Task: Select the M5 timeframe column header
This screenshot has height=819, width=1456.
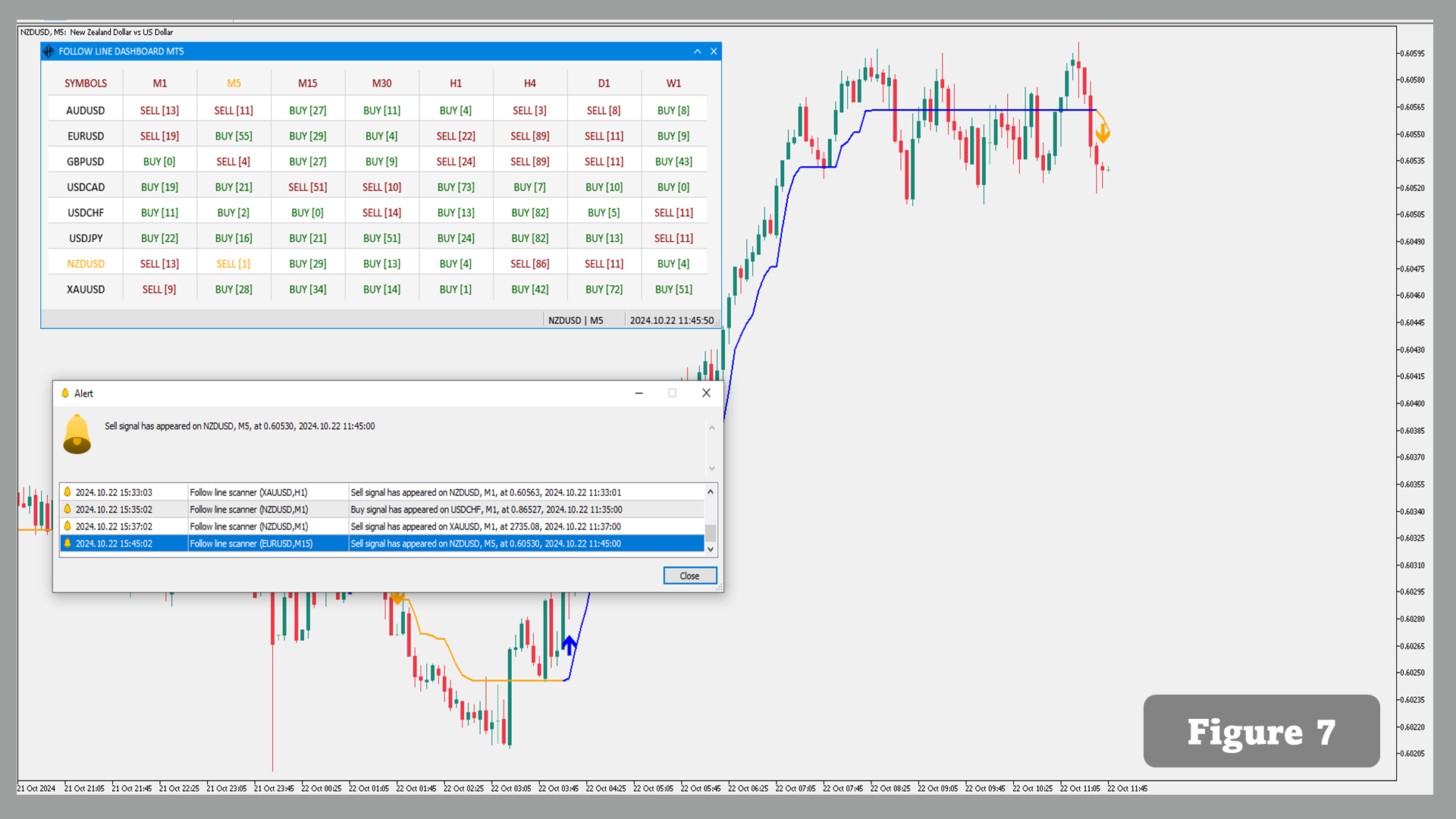Action: point(234,83)
